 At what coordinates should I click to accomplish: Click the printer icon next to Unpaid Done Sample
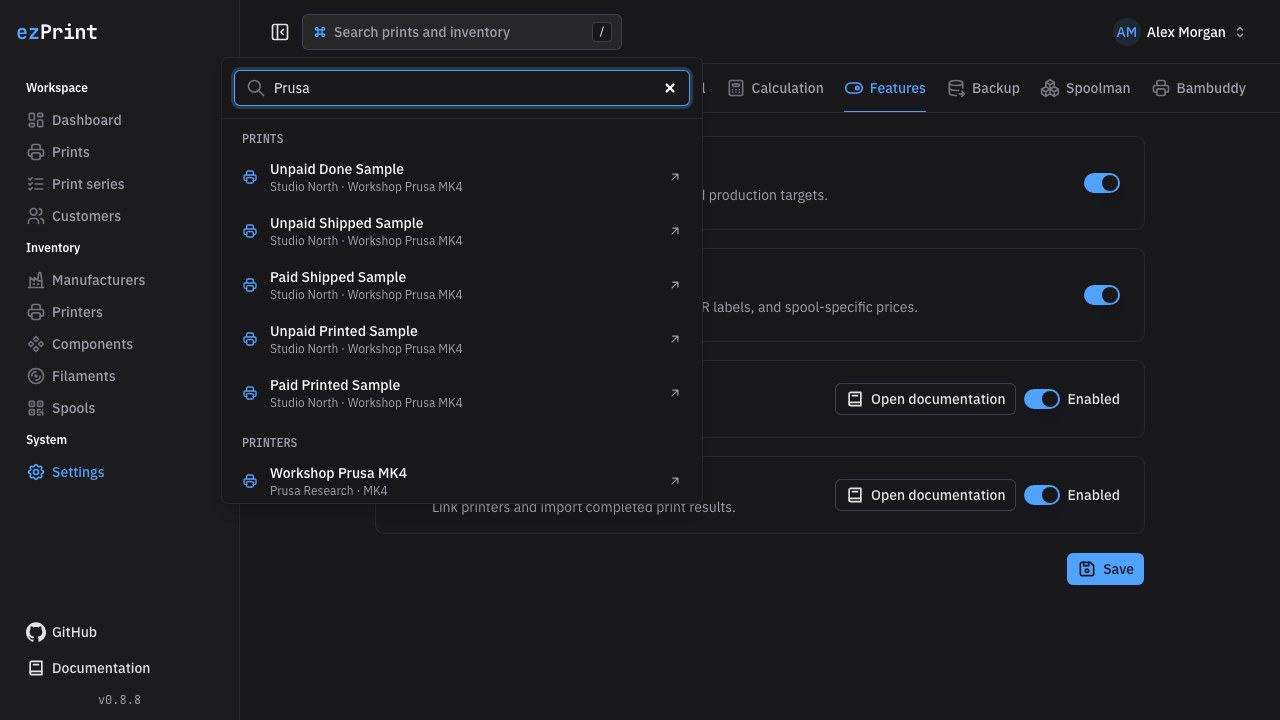[250, 177]
